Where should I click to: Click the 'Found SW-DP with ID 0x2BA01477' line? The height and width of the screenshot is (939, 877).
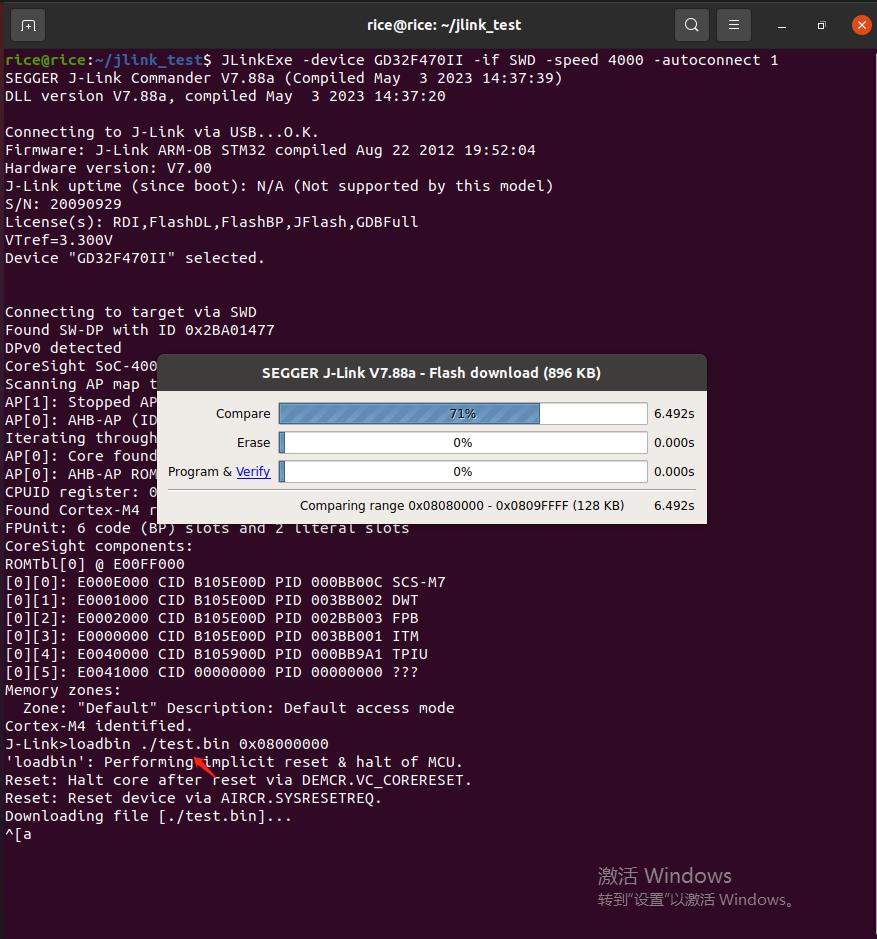[140, 330]
